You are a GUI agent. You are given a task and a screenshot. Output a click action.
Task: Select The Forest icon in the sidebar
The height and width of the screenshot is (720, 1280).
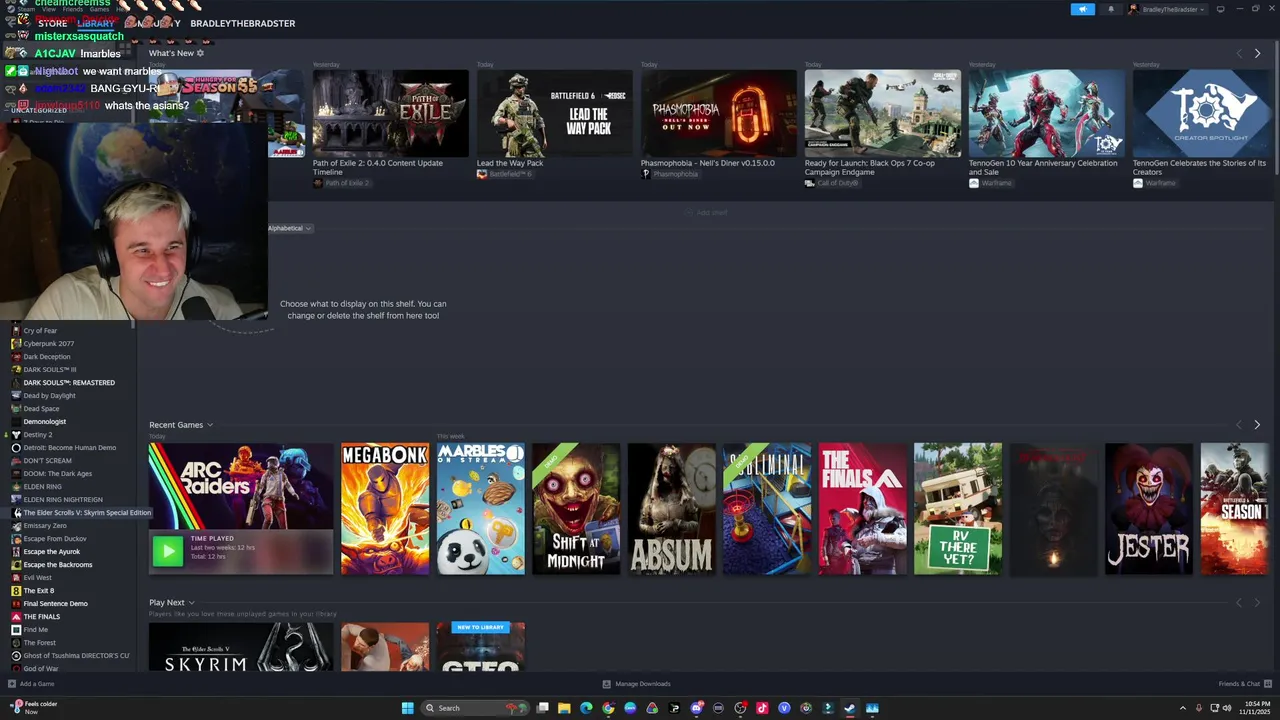16,643
